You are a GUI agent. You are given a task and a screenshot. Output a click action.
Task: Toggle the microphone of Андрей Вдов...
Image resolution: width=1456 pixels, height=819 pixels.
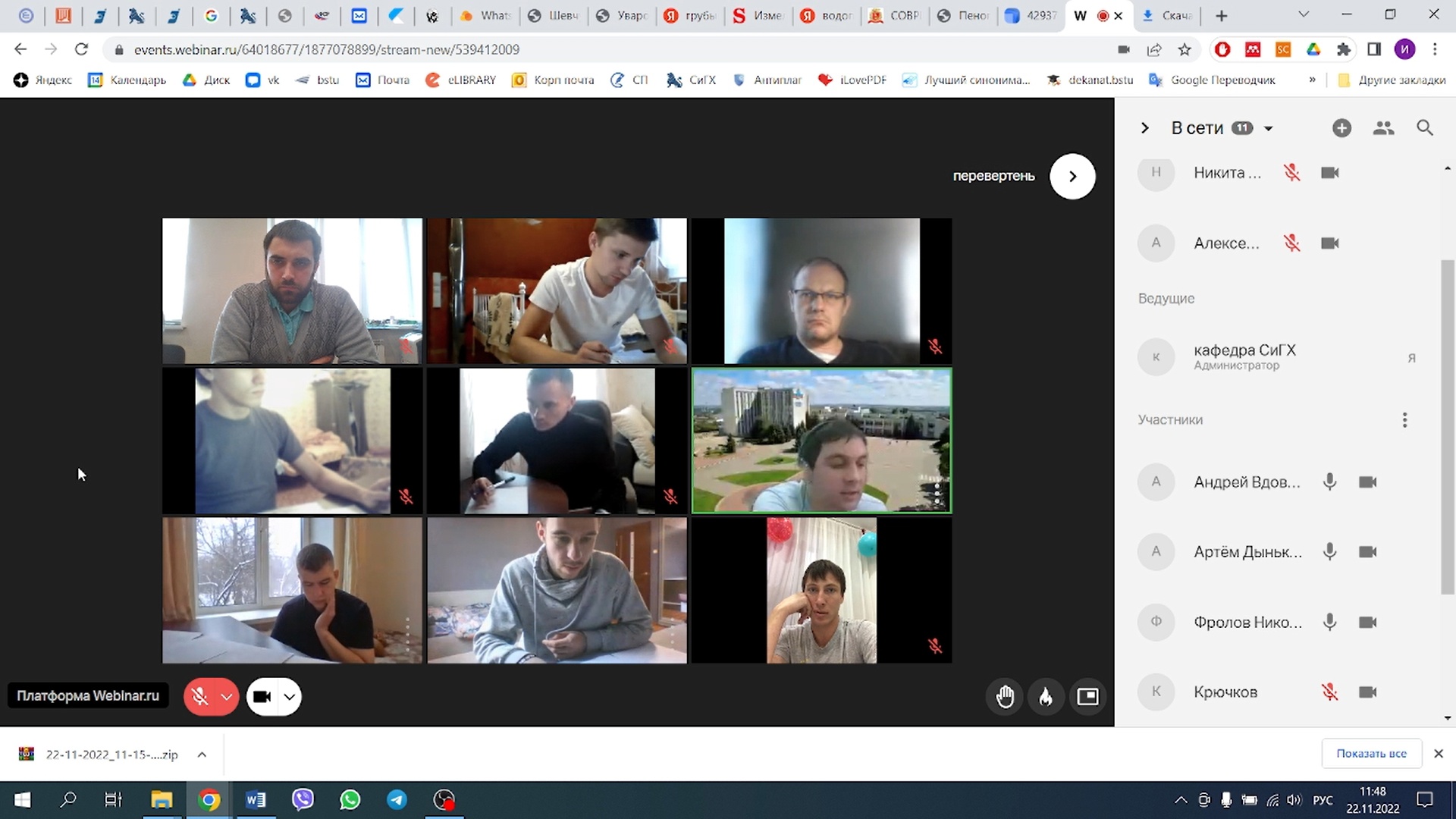pyautogui.click(x=1329, y=482)
